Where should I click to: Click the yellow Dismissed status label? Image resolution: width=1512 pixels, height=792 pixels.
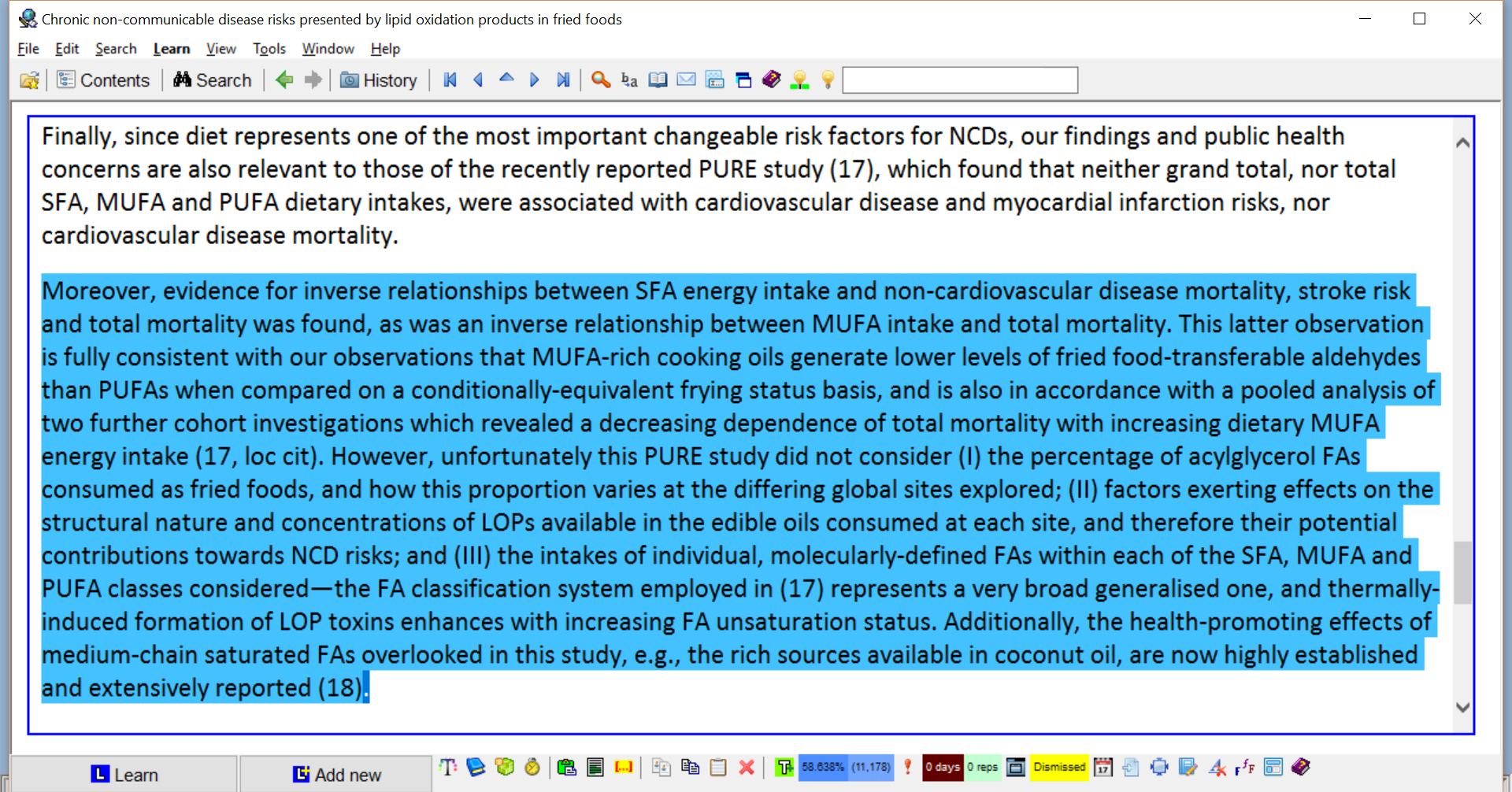click(1059, 767)
